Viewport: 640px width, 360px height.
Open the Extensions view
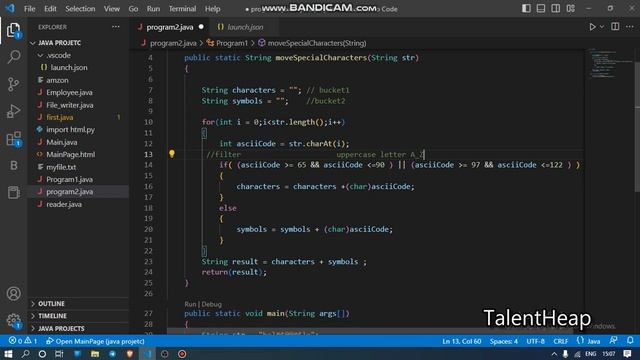[13, 139]
